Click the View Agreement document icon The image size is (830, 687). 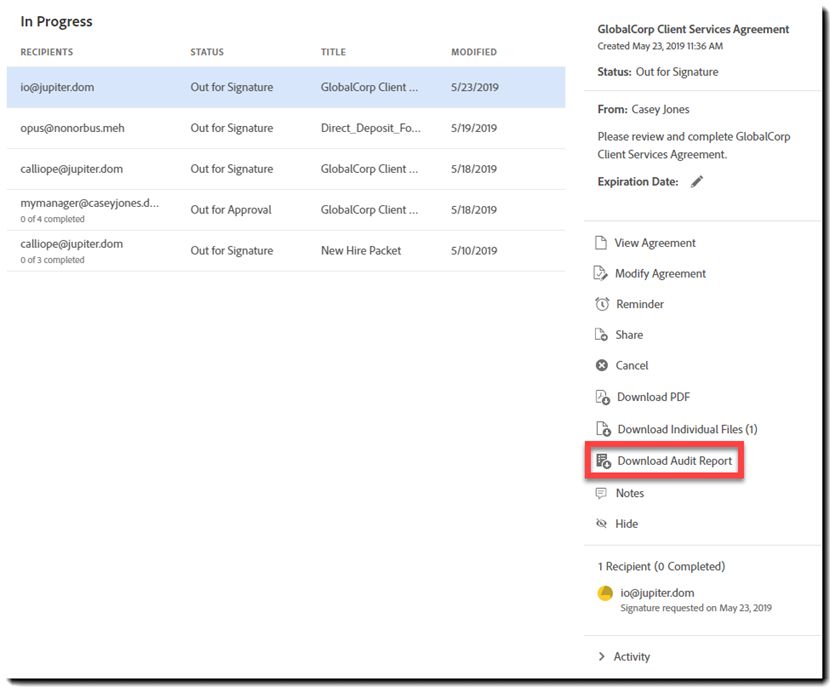(601, 243)
